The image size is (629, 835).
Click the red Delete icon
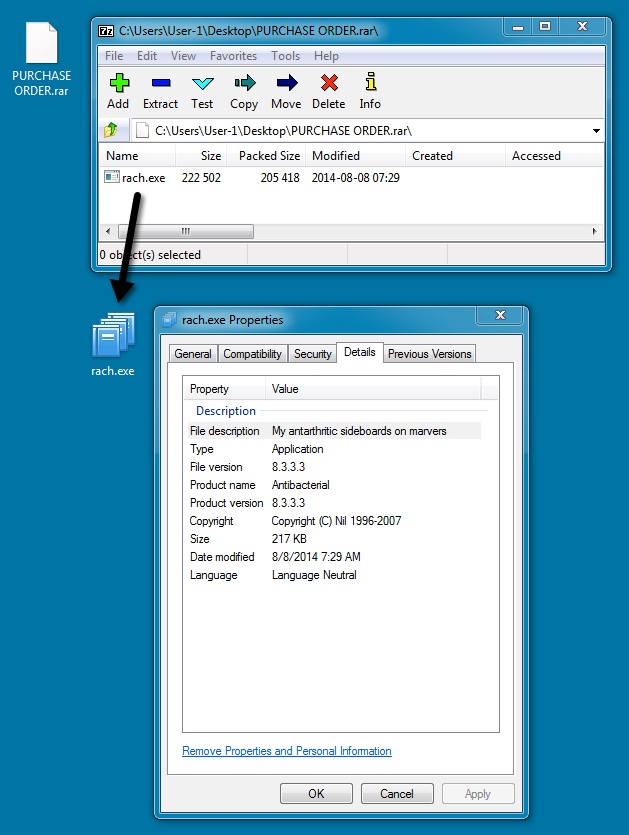328,85
